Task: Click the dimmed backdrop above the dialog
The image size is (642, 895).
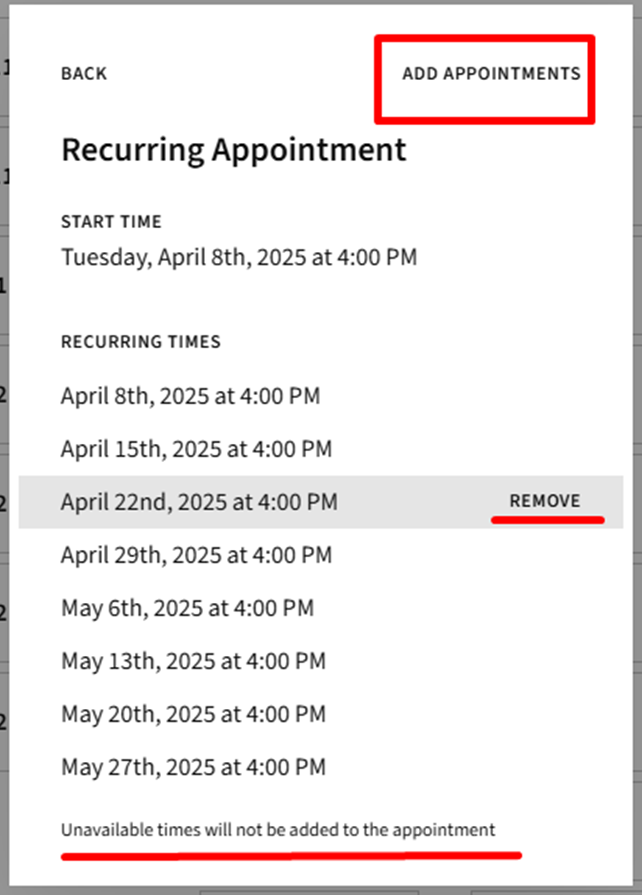Action: [x=320, y=2]
